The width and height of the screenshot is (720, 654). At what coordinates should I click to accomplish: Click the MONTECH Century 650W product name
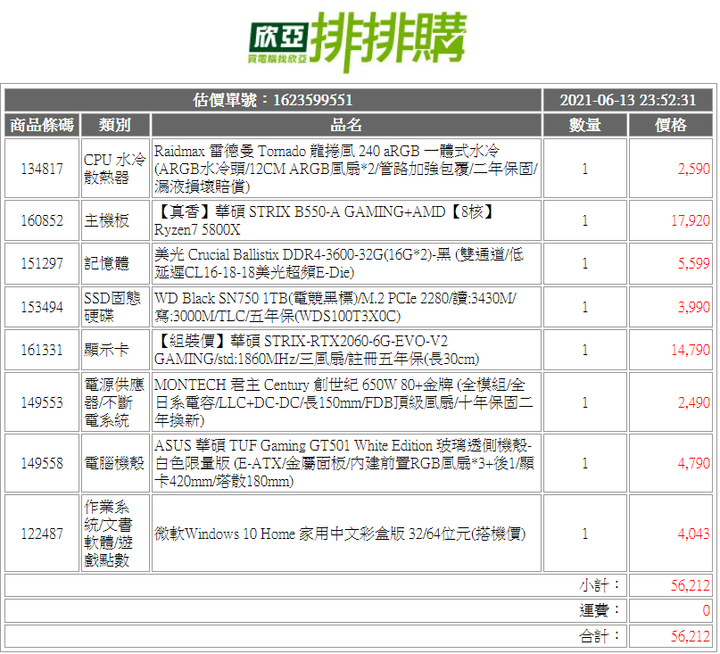pos(346,402)
